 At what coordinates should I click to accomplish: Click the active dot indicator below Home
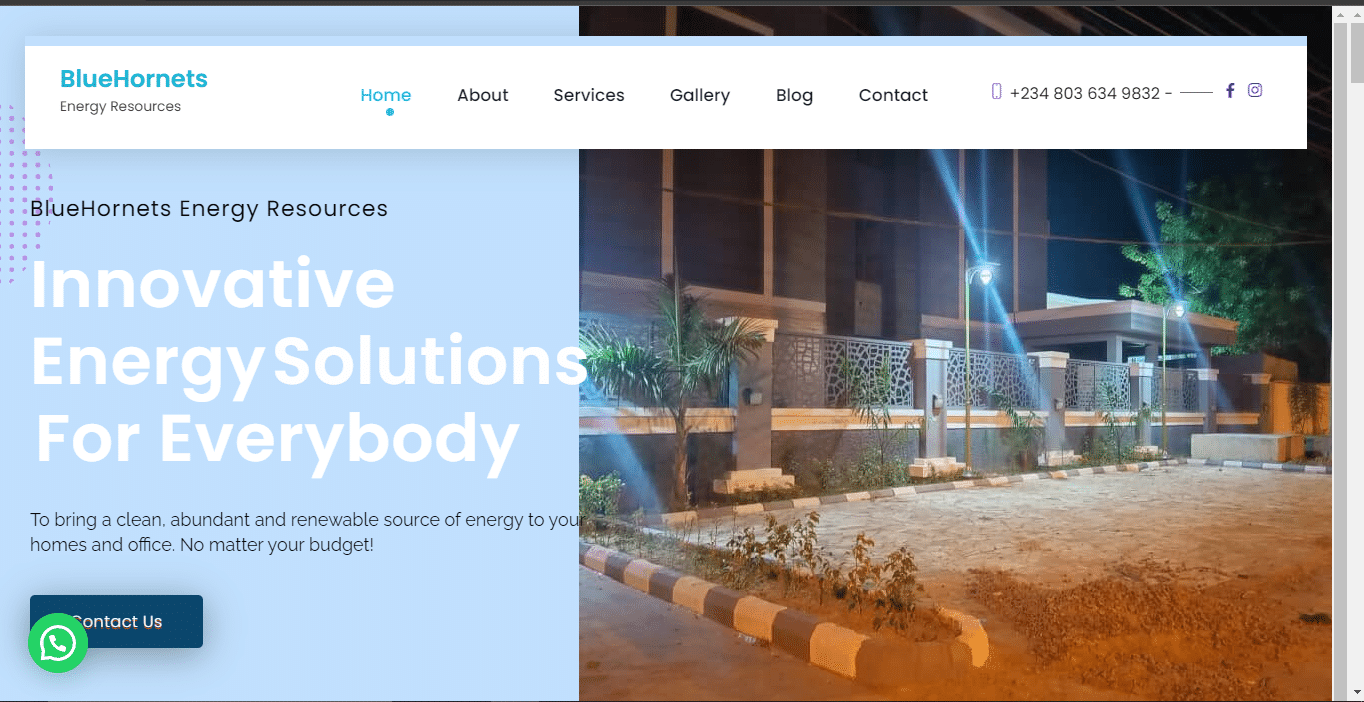pos(390,112)
